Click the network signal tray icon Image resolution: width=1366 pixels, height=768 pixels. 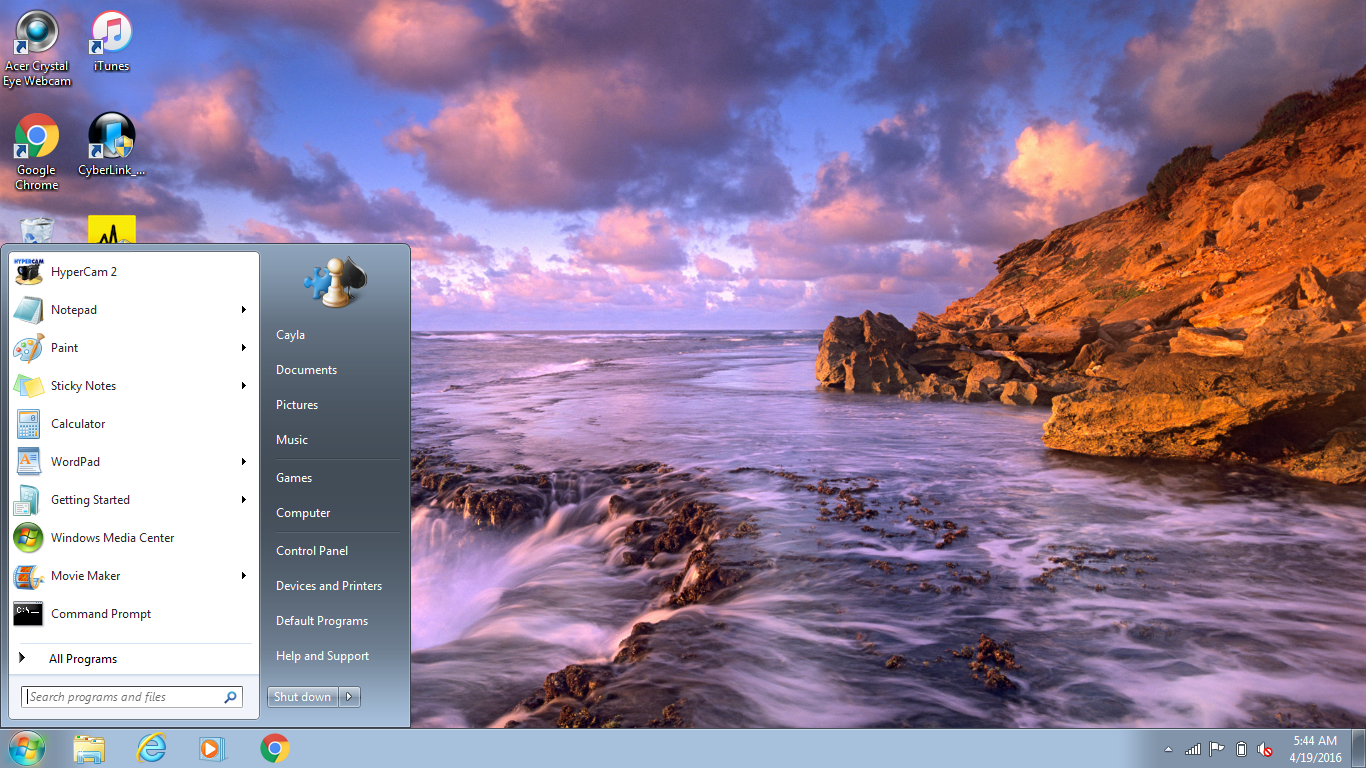tap(1193, 749)
